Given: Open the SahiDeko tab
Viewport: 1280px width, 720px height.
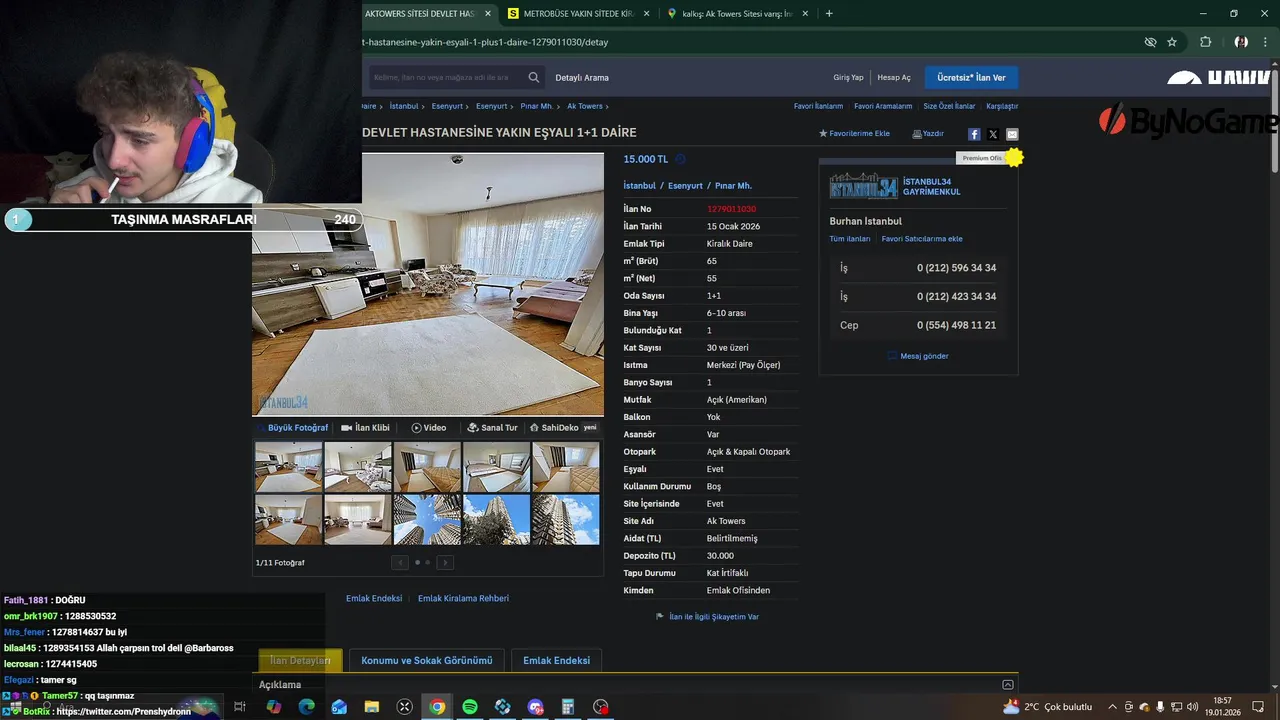Looking at the screenshot, I should click(563, 428).
